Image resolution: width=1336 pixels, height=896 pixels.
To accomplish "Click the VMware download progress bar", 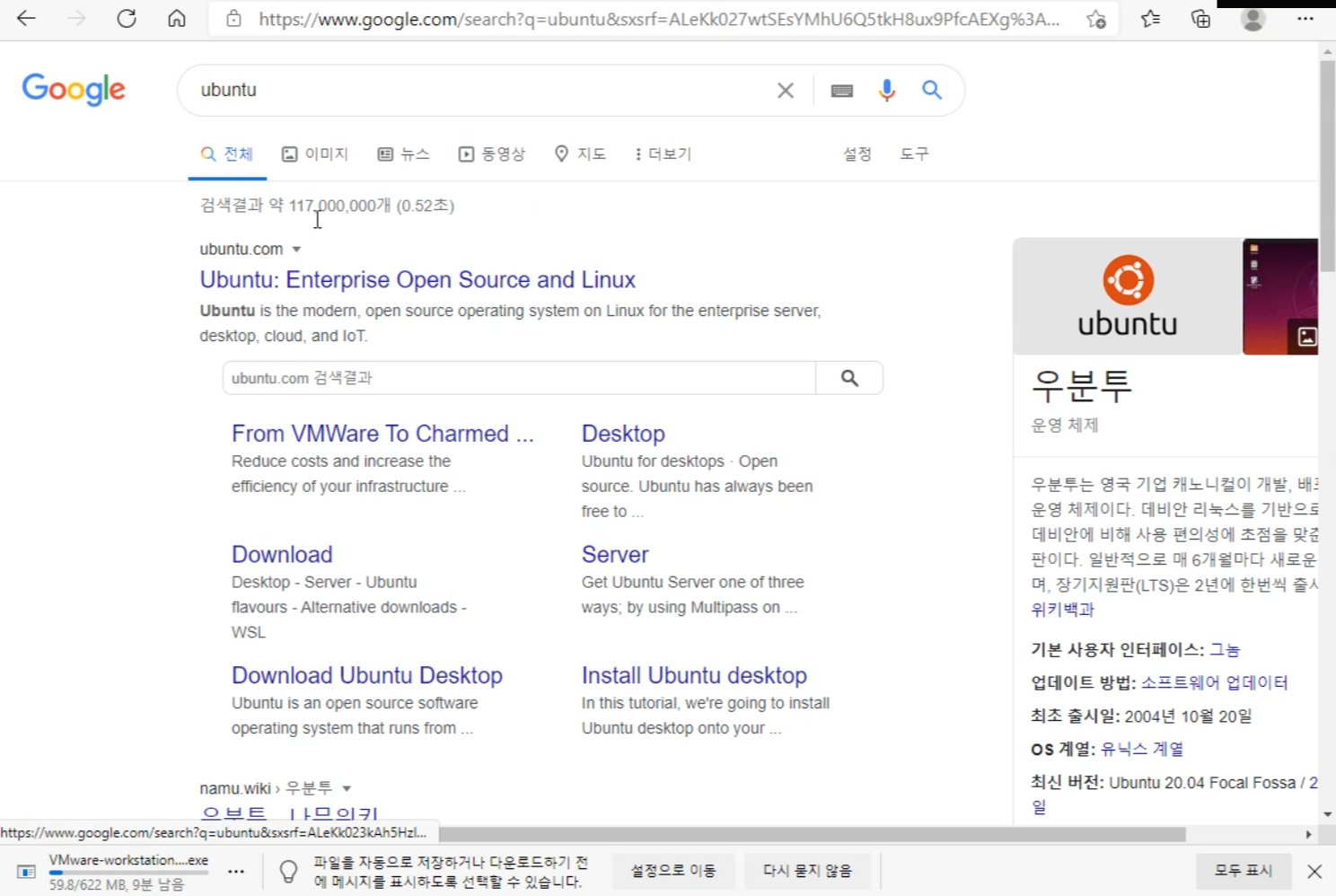I will coord(129,873).
